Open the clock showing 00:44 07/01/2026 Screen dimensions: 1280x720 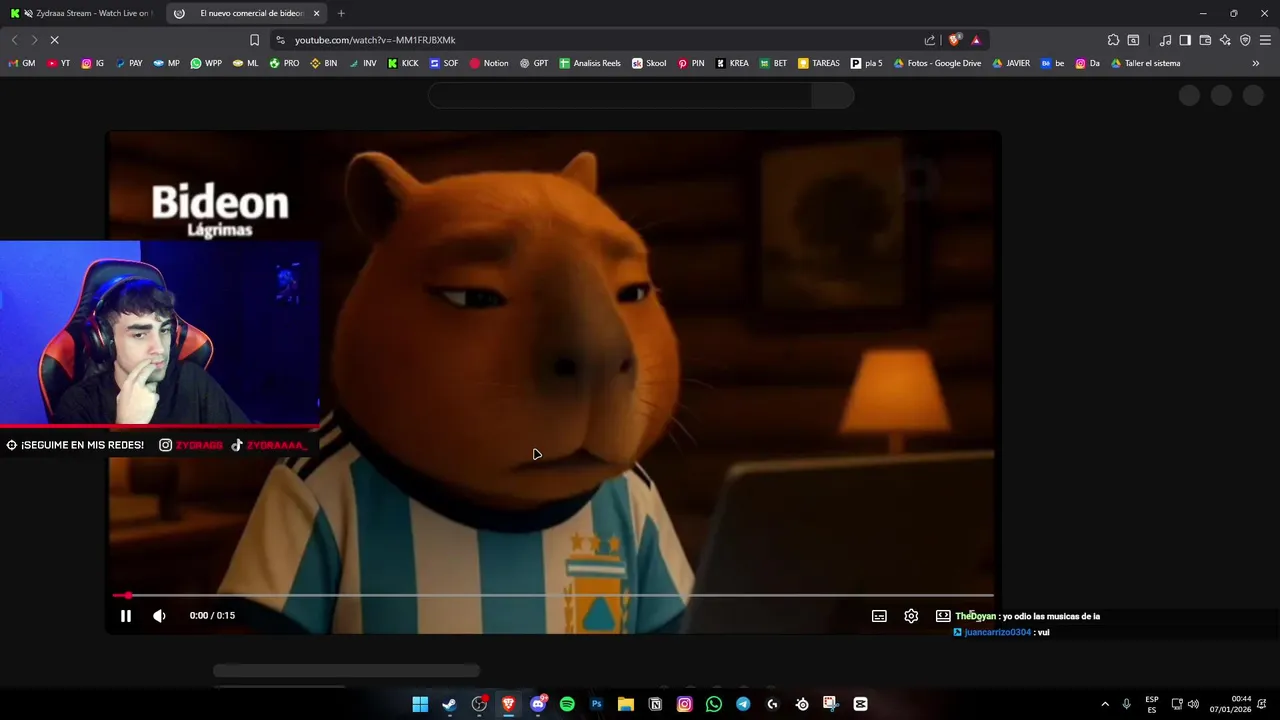tap(1231, 704)
